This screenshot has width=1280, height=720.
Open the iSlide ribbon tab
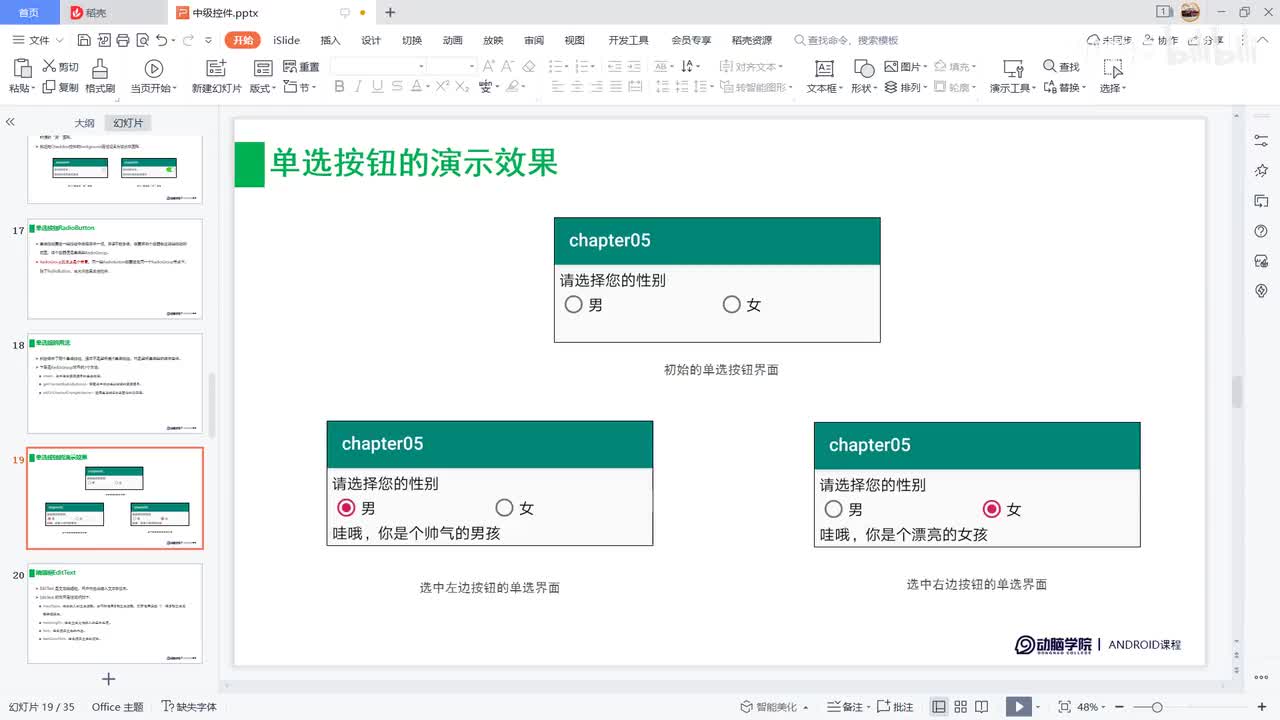(x=286, y=40)
